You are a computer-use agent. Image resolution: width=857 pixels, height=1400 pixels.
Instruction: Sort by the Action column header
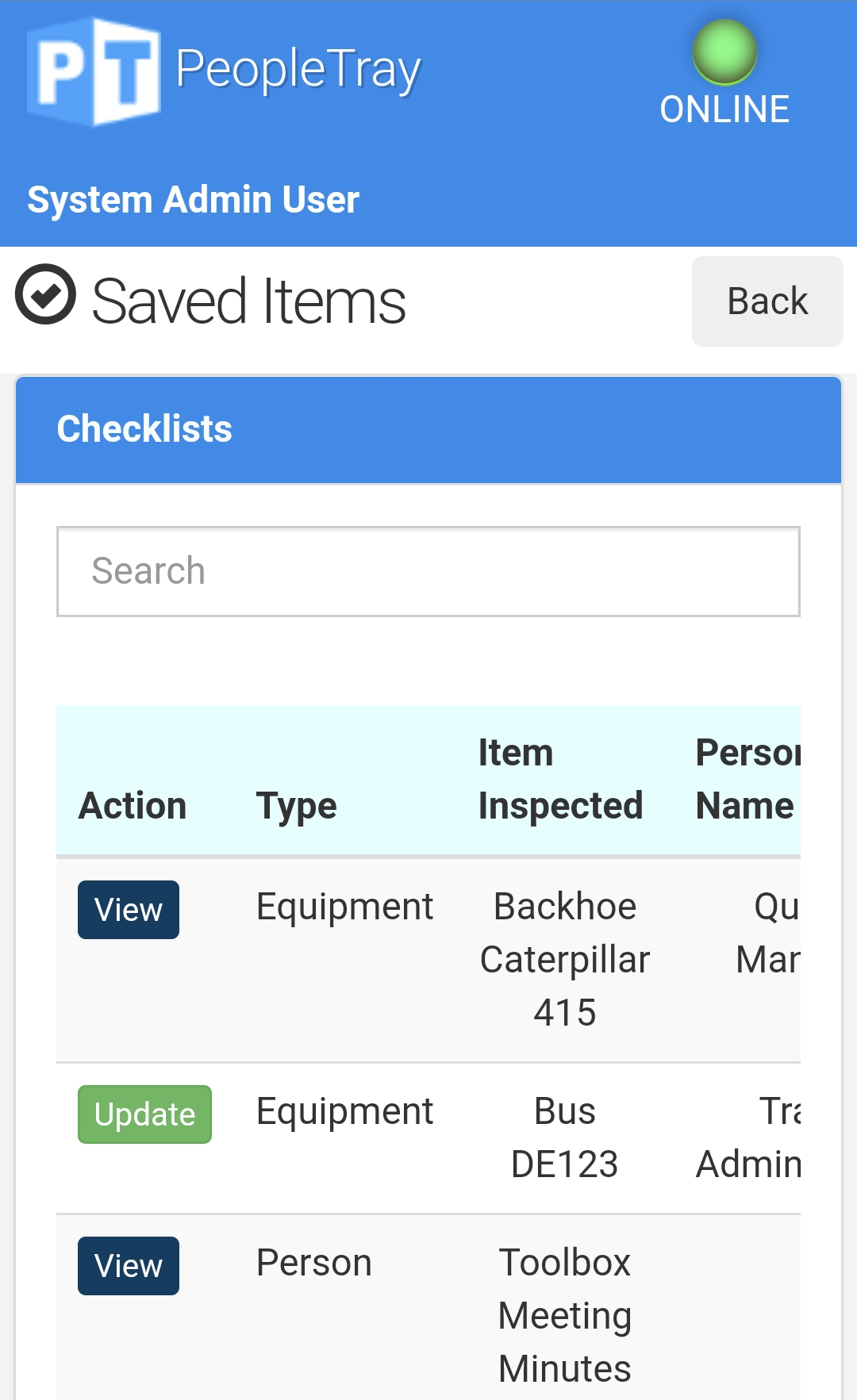[132, 804]
